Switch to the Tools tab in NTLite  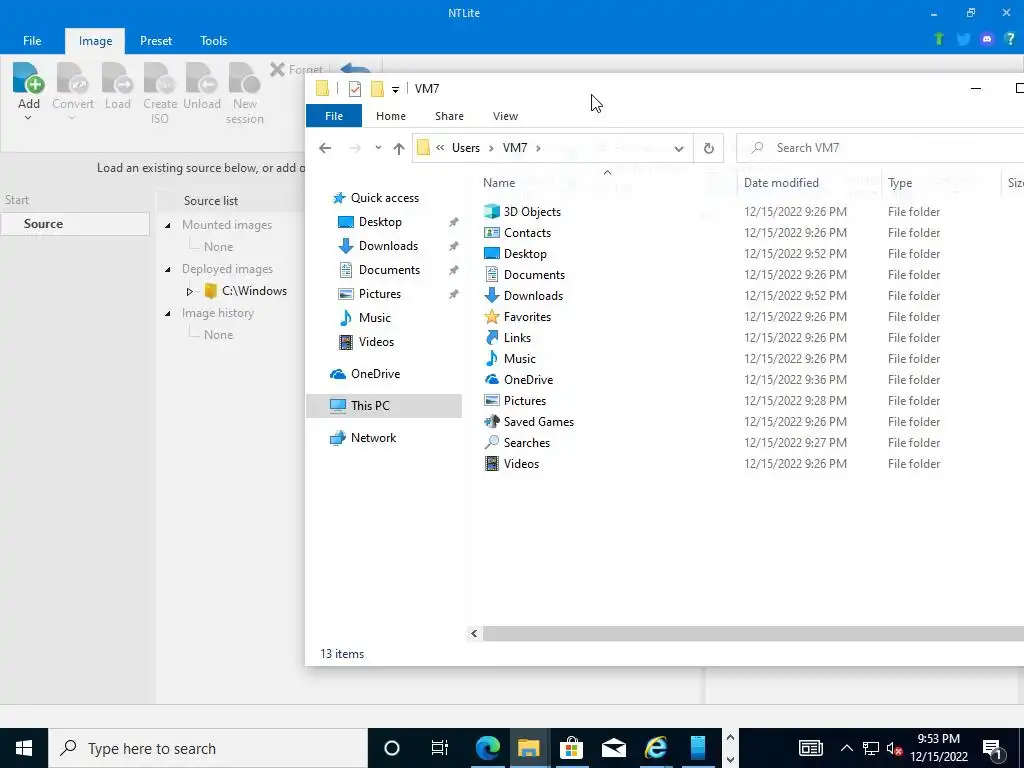[214, 40]
